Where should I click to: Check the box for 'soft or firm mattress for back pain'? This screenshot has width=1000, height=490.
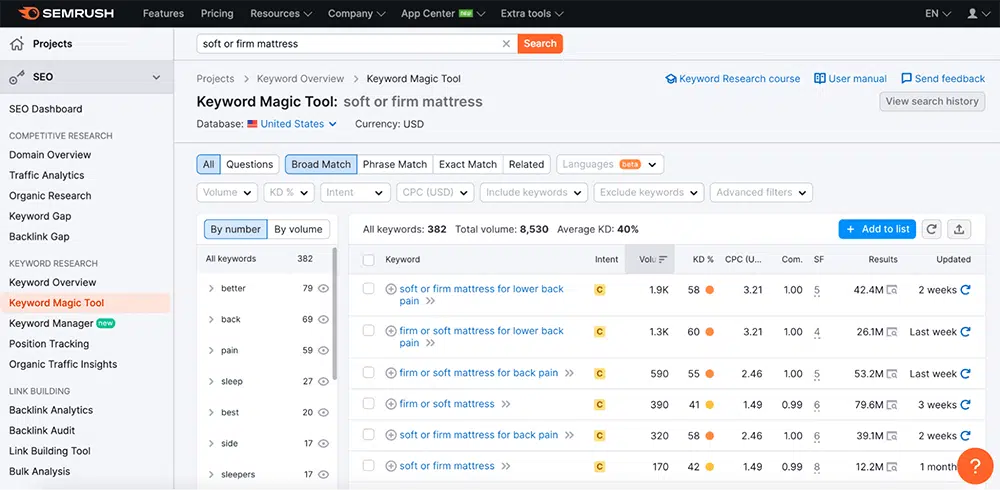368,434
